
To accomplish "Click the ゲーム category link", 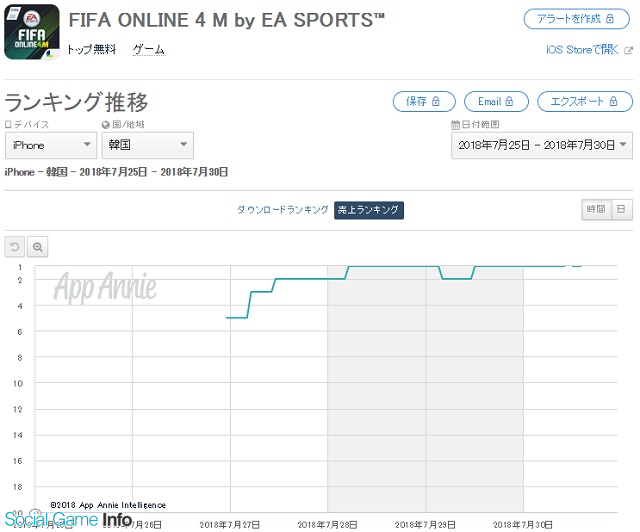I will [x=149, y=50].
